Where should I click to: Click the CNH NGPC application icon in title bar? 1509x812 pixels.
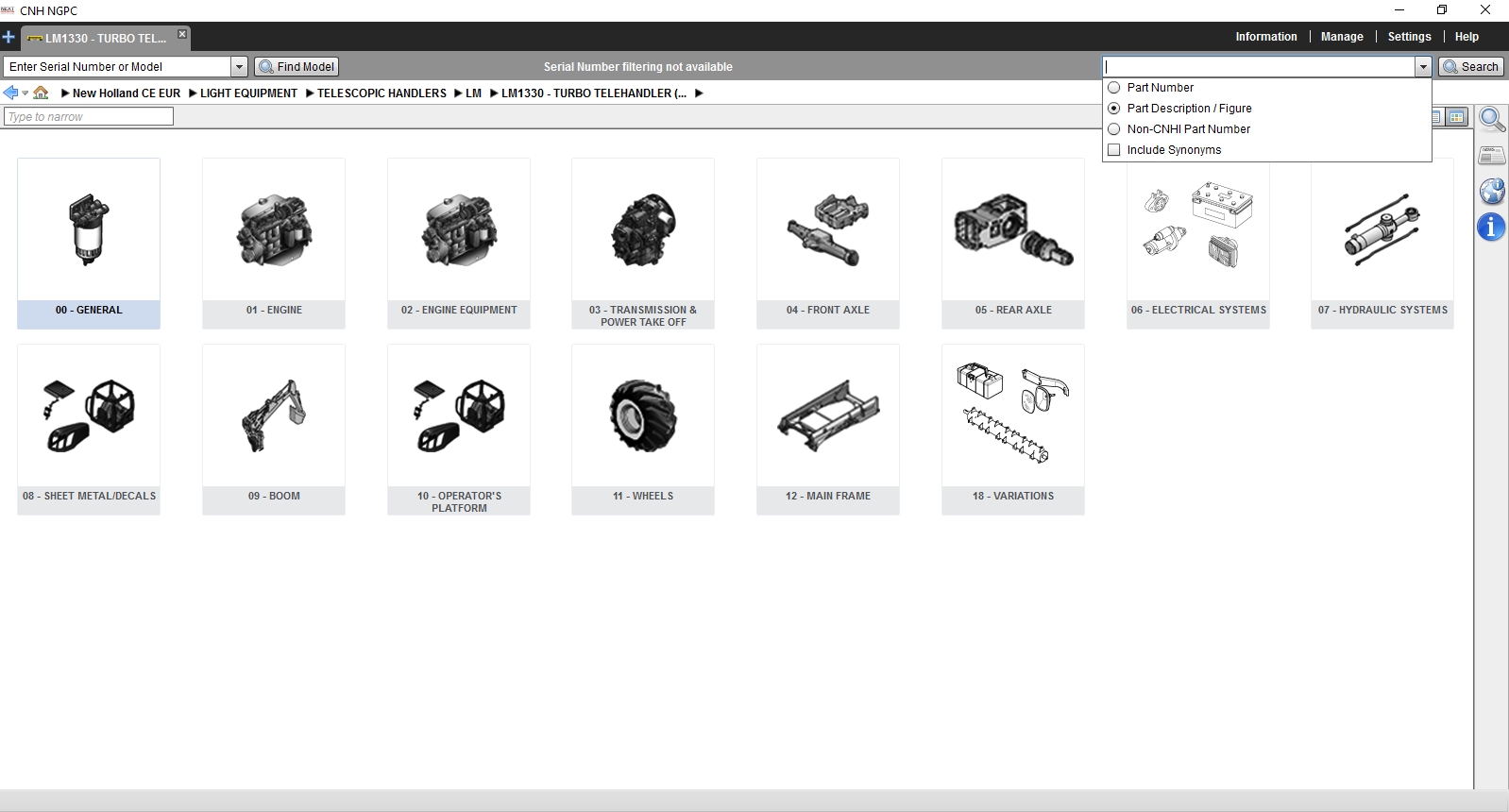(x=8, y=10)
